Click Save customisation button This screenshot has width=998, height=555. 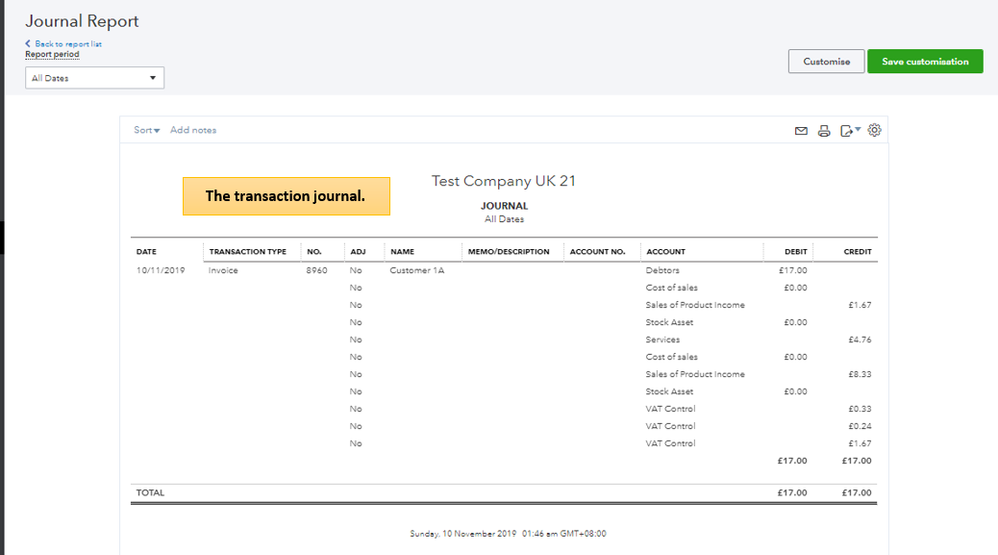(x=925, y=61)
